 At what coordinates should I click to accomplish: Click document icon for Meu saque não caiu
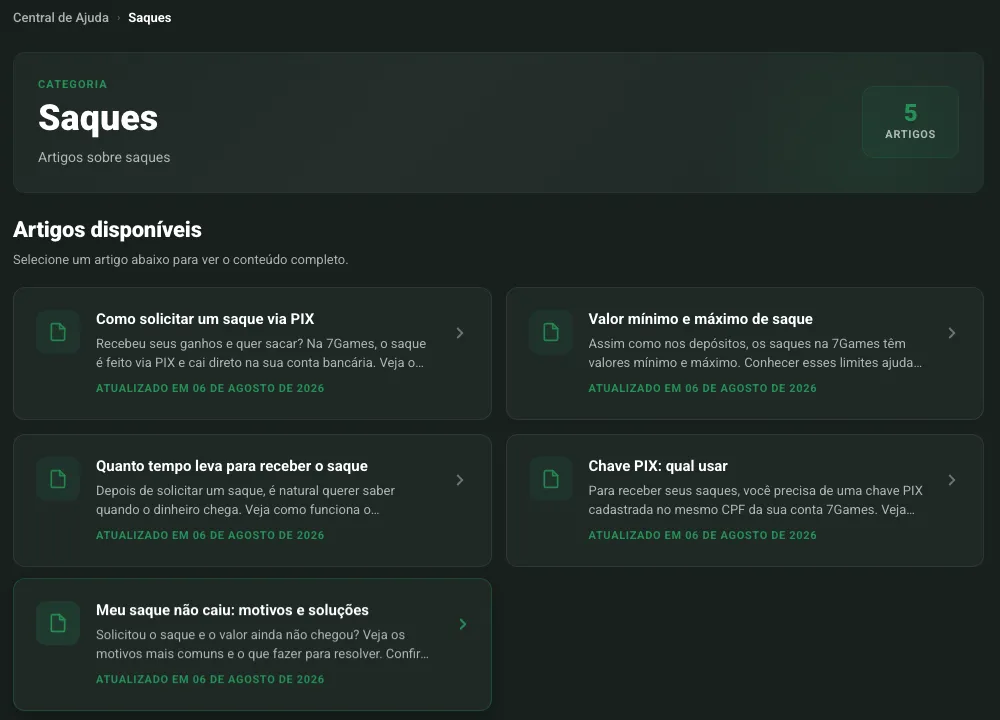tap(58, 623)
